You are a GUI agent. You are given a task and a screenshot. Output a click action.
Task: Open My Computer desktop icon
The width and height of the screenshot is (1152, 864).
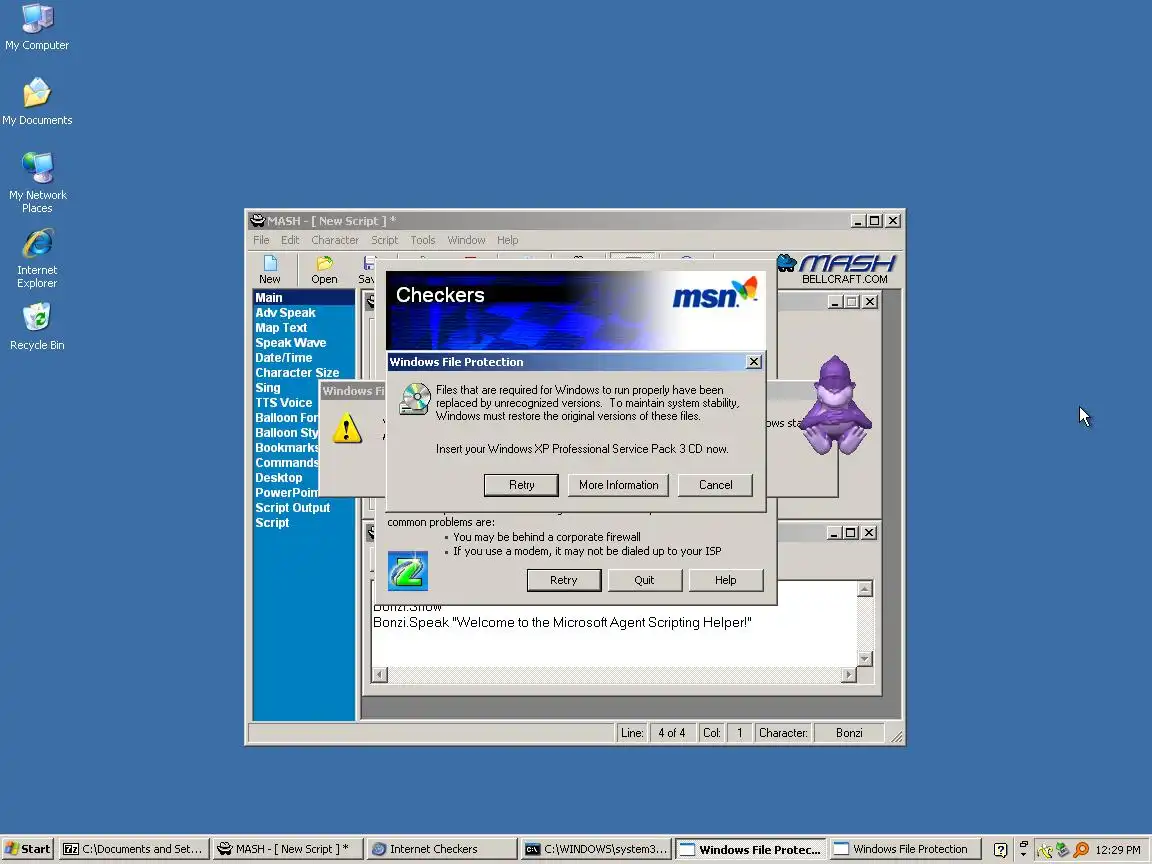point(37,26)
